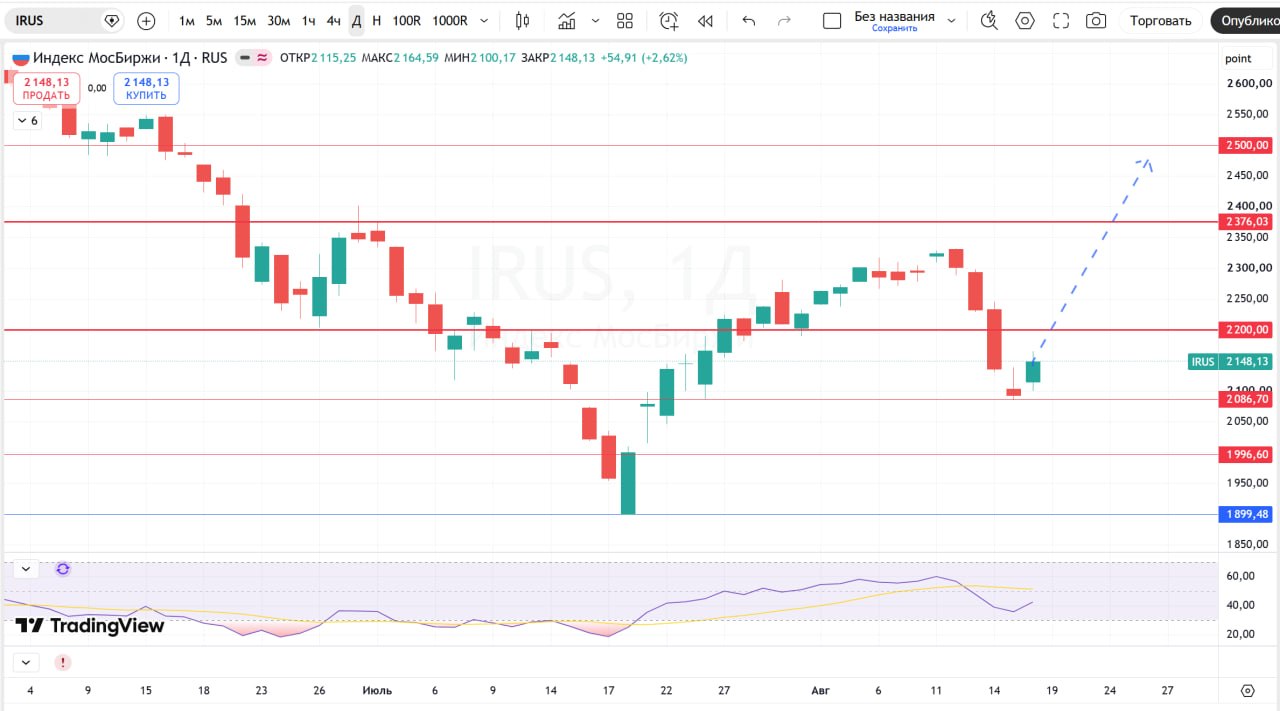Image resolution: width=1280 pixels, height=711 pixels.
Task: Click the Торговать button
Action: click(x=1161, y=20)
